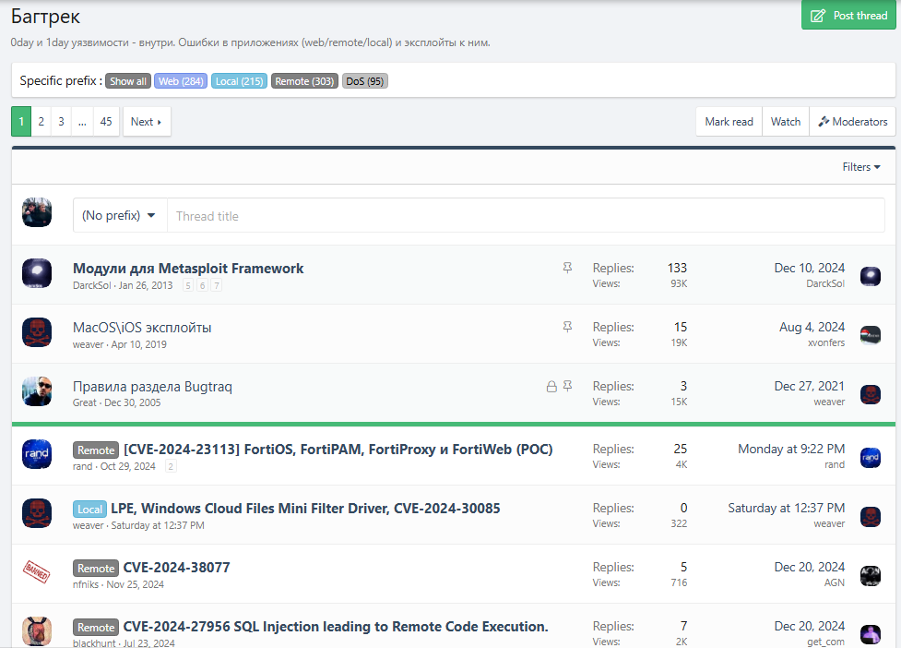Open last poster avatar in Bugtraq rules row
This screenshot has width=902, height=648.
(x=870, y=394)
